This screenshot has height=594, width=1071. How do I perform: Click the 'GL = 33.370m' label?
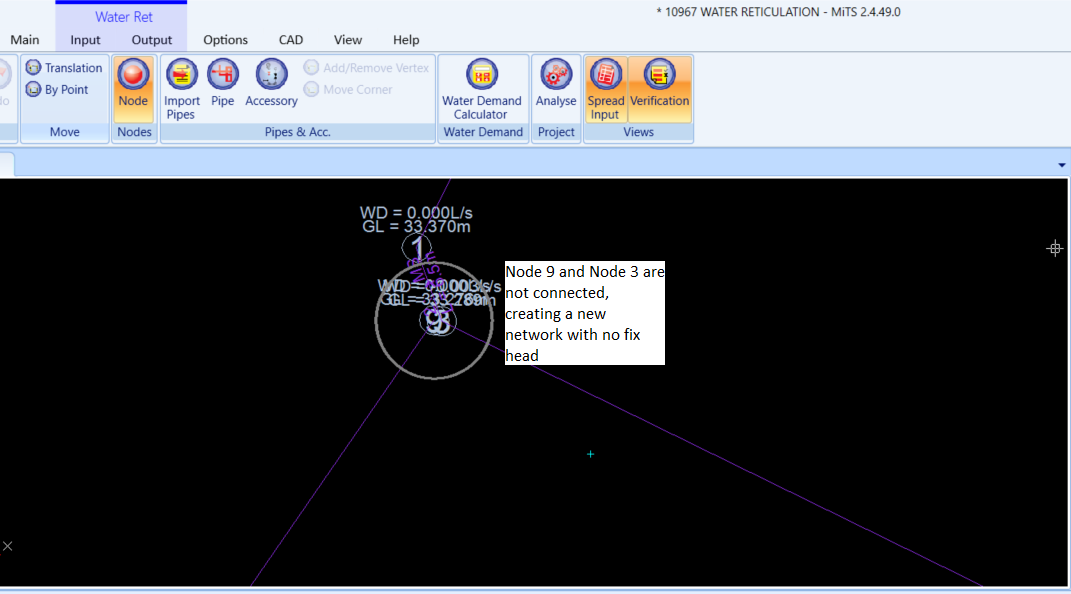click(416, 227)
